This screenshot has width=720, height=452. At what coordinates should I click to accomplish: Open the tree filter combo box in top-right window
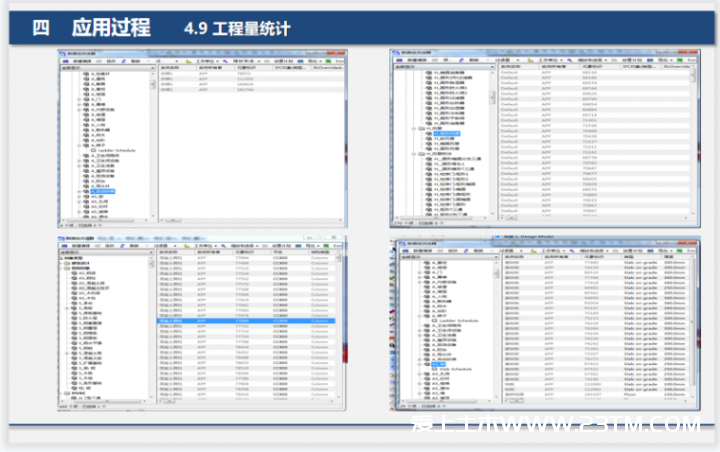[444, 67]
